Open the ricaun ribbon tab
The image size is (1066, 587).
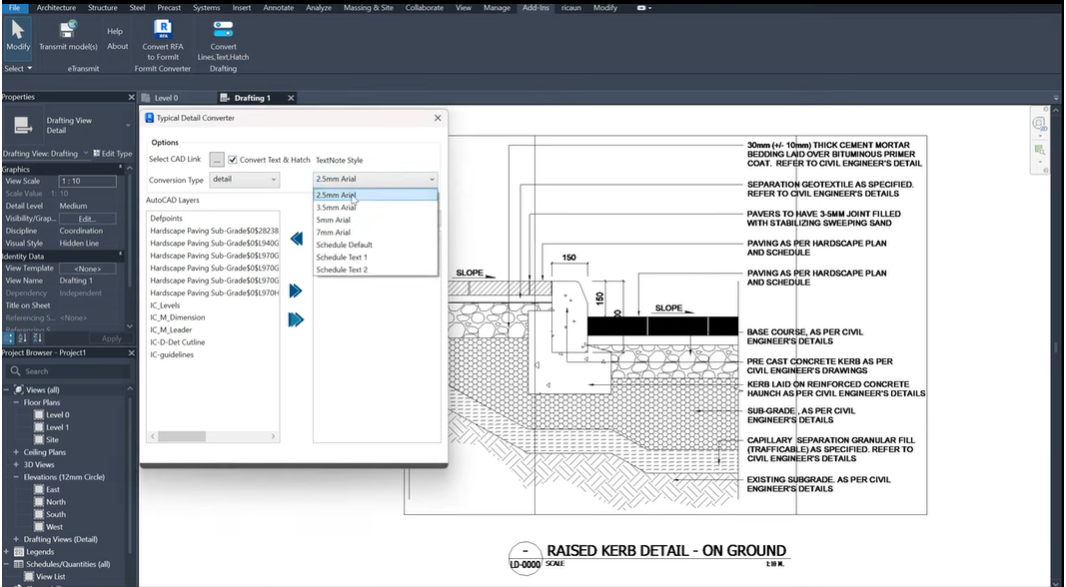click(x=571, y=7)
